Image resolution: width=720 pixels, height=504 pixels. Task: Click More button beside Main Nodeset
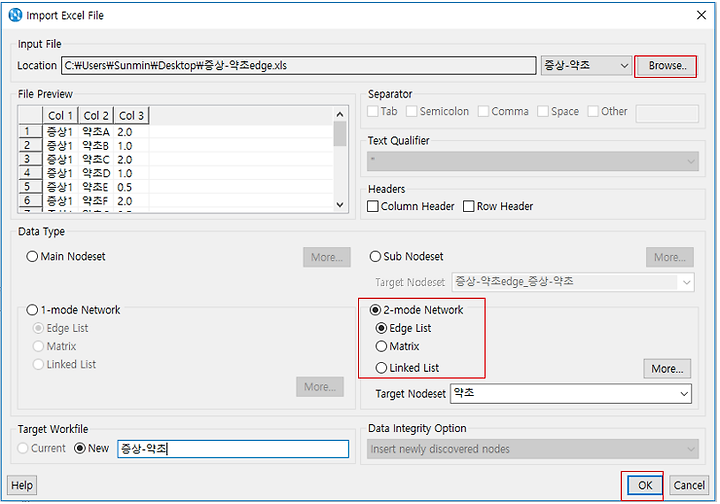[326, 258]
